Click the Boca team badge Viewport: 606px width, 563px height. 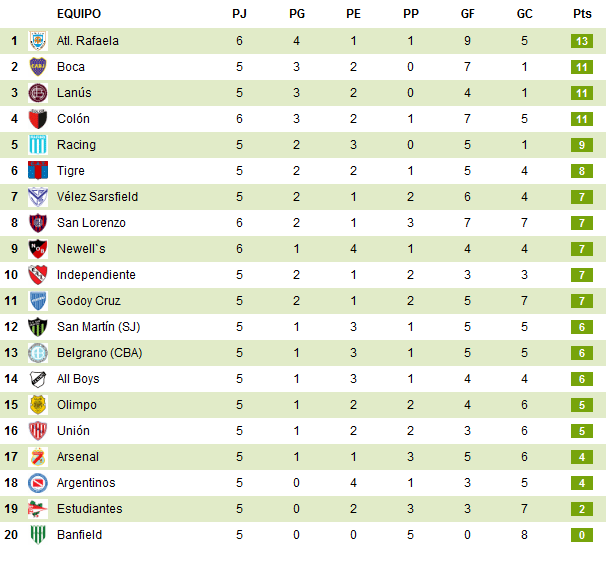pyautogui.click(x=38, y=67)
